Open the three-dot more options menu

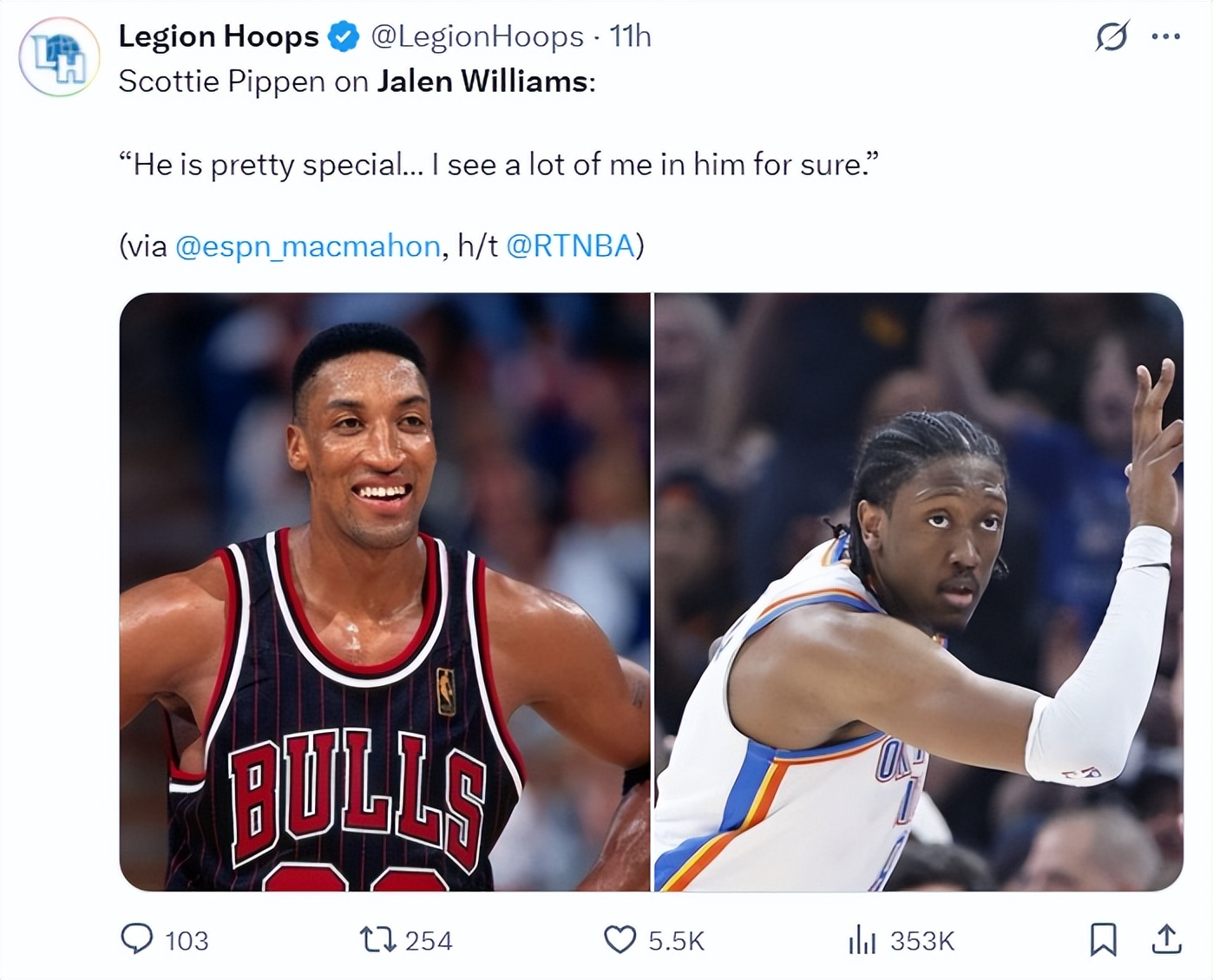point(1165,36)
